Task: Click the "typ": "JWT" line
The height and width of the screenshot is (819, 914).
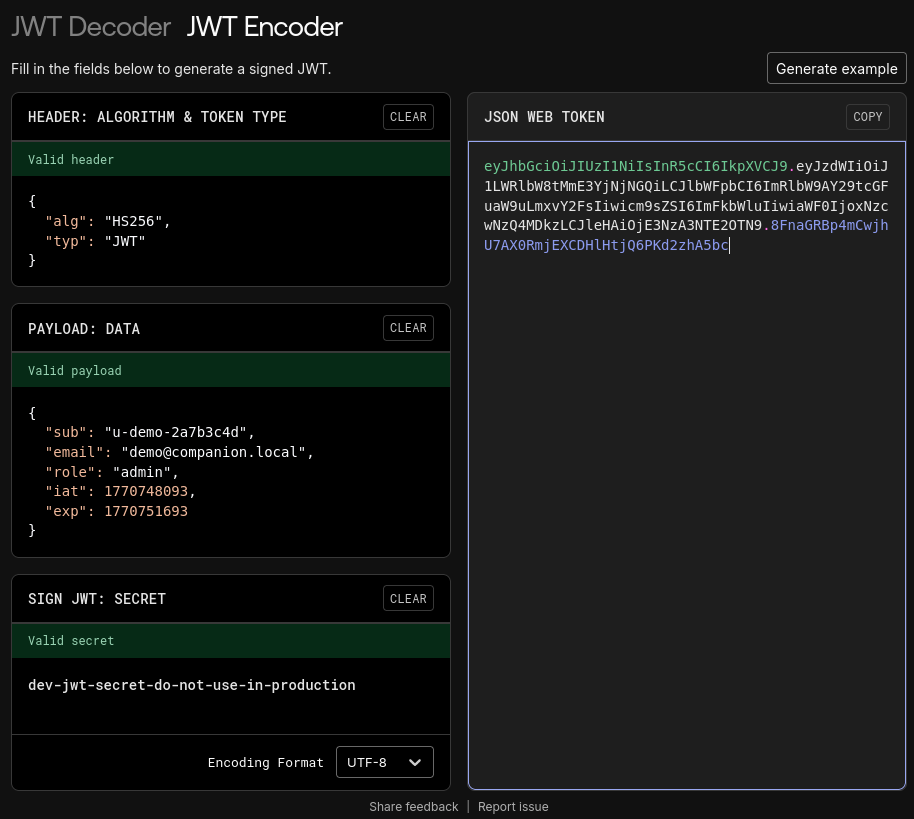Action: coord(95,241)
